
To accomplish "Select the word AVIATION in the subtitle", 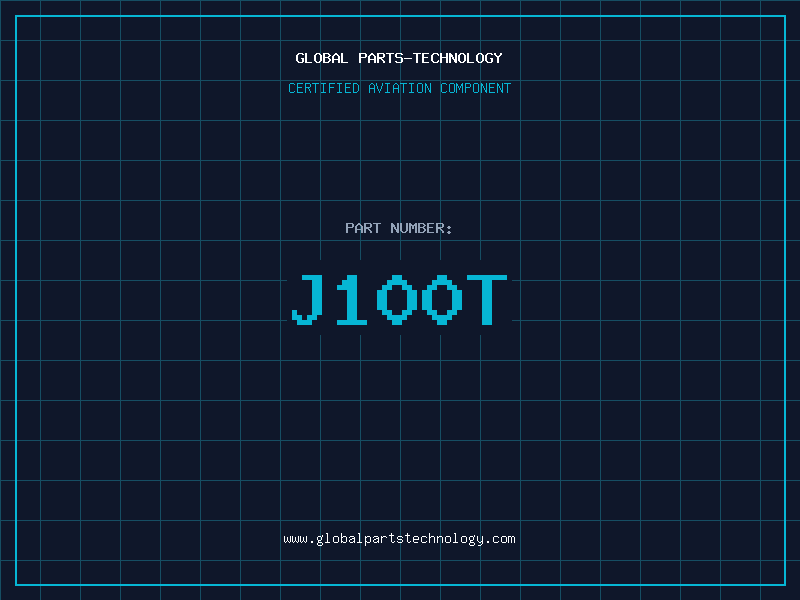I will pyautogui.click(x=400, y=88).
